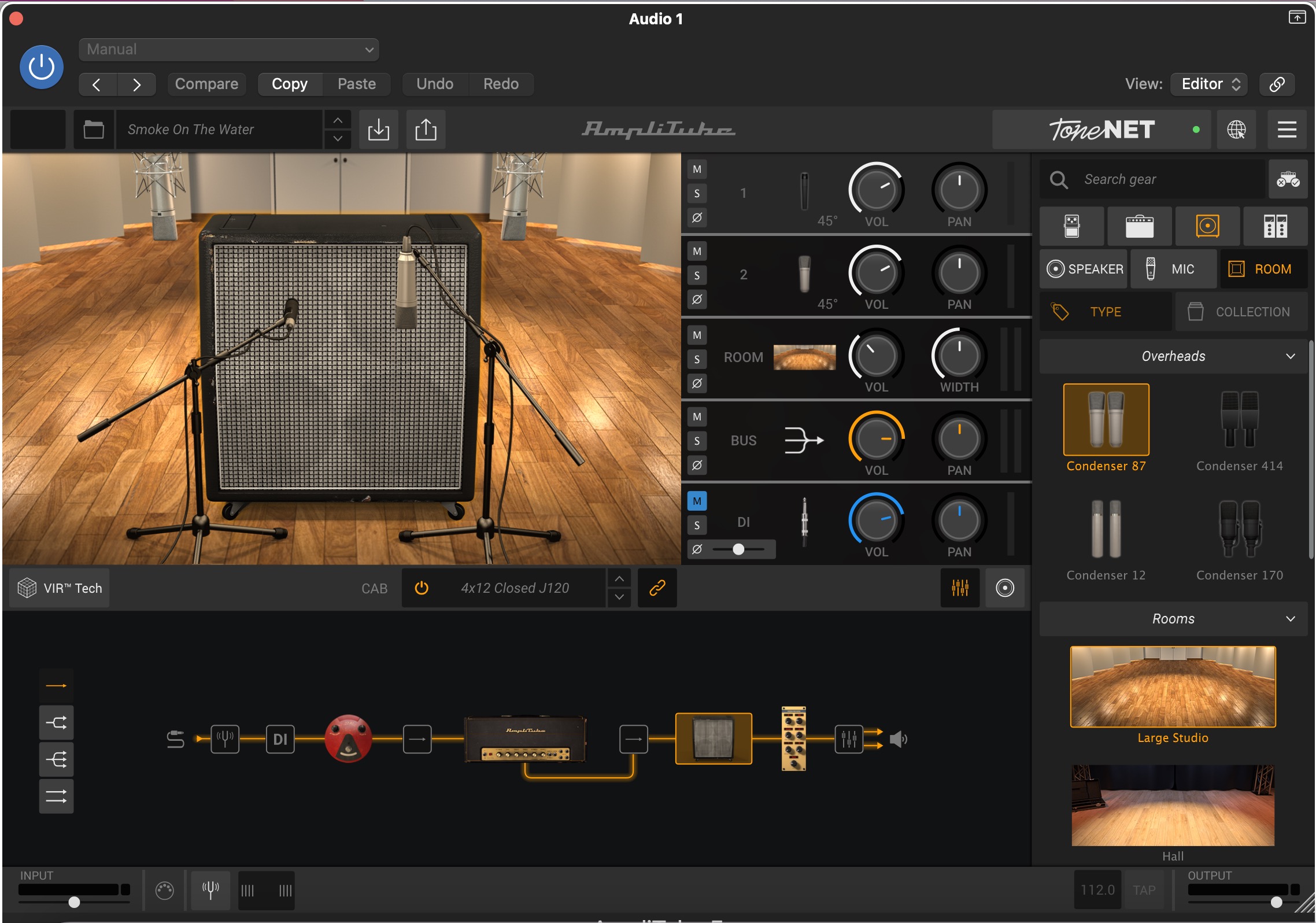Viewport: 1316px width, 923px height.
Task: Solo mic channel 2
Action: pyautogui.click(x=697, y=276)
